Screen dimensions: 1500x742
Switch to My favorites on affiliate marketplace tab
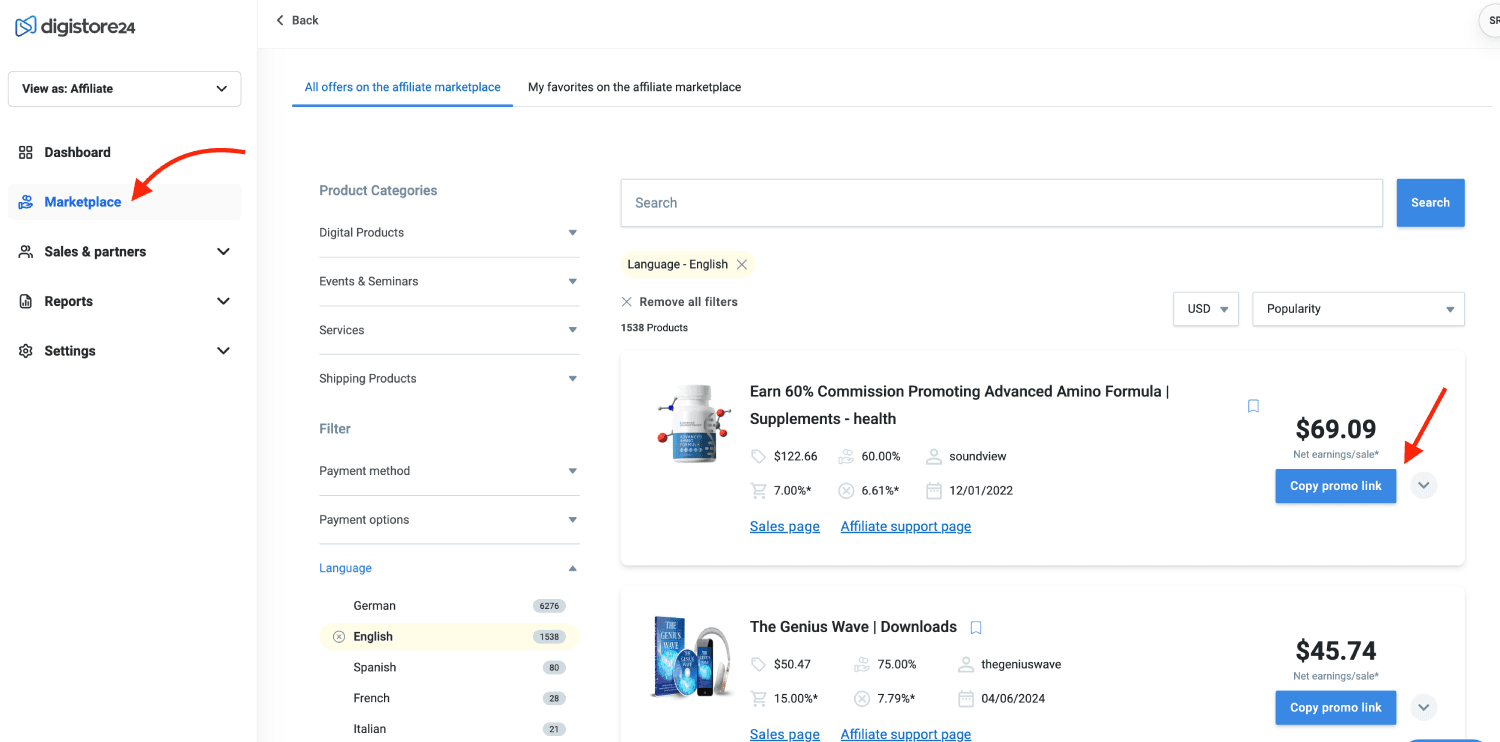(635, 87)
